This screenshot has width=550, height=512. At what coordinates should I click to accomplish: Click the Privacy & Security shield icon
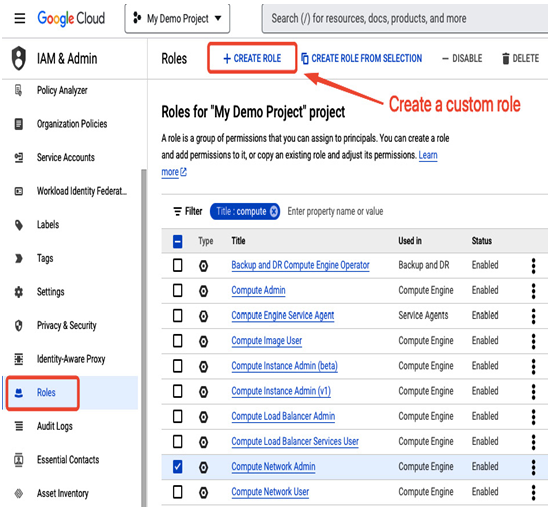tap(19, 325)
